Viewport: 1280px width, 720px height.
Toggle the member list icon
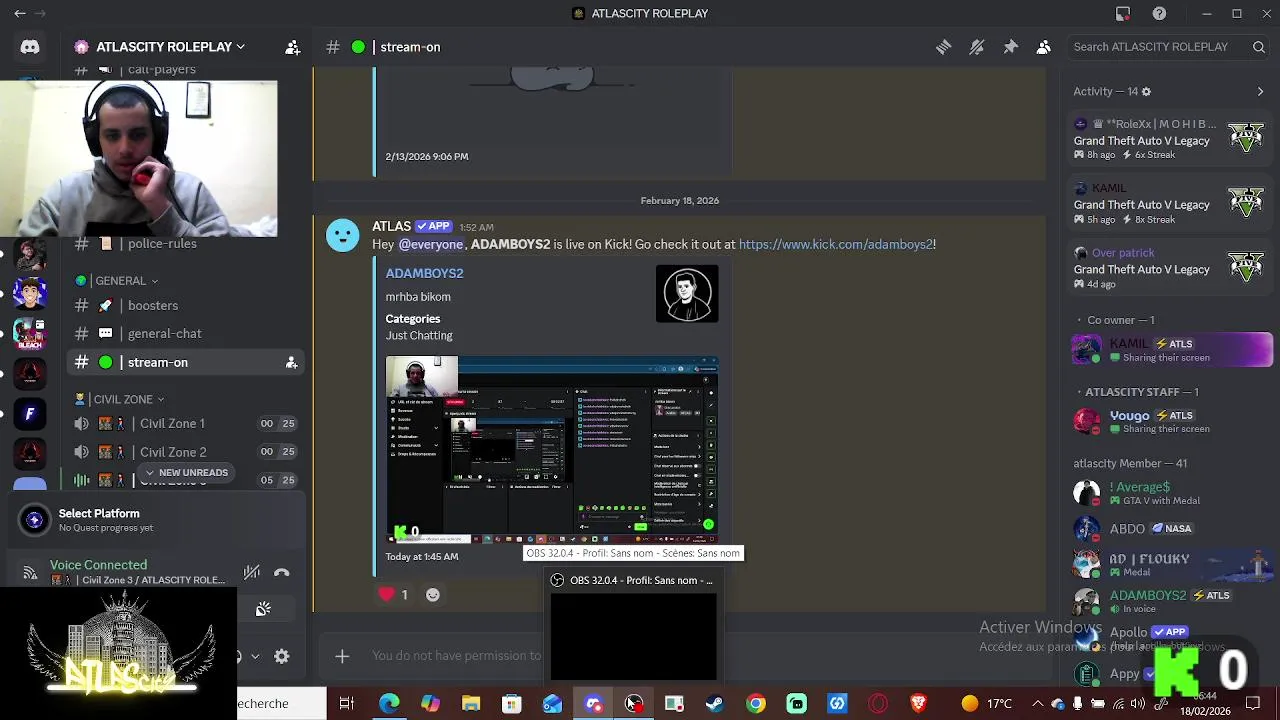click(x=1043, y=47)
